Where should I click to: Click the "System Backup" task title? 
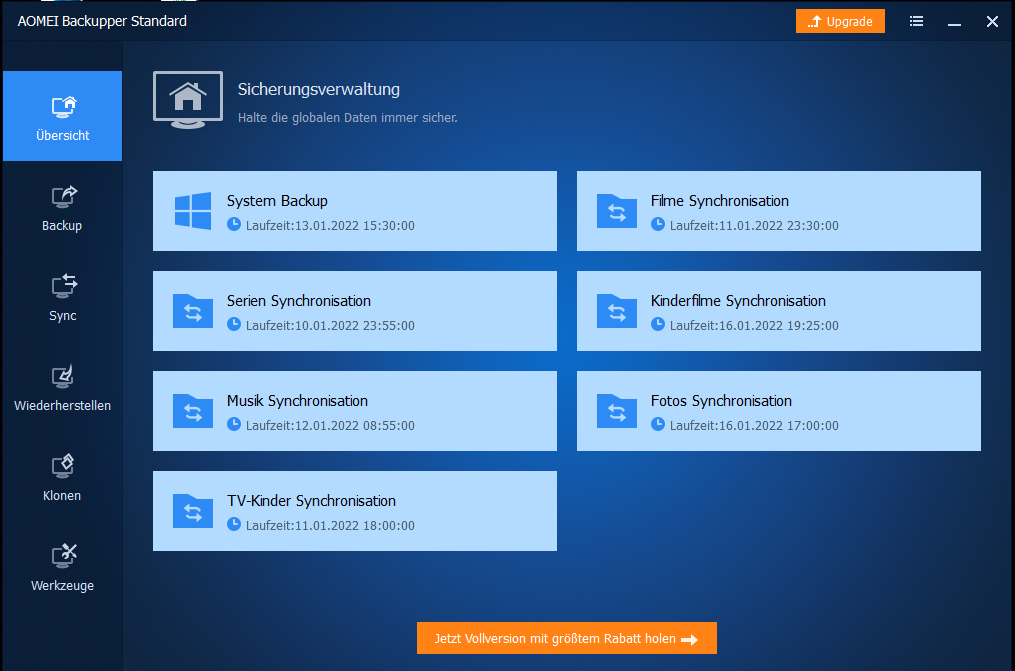pyautogui.click(x=277, y=201)
